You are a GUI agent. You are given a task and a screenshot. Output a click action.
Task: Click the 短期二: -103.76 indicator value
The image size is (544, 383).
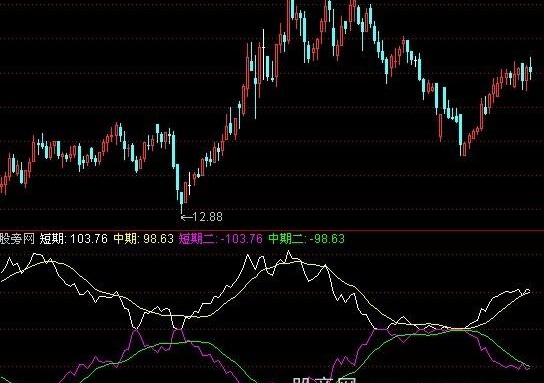click(221, 239)
